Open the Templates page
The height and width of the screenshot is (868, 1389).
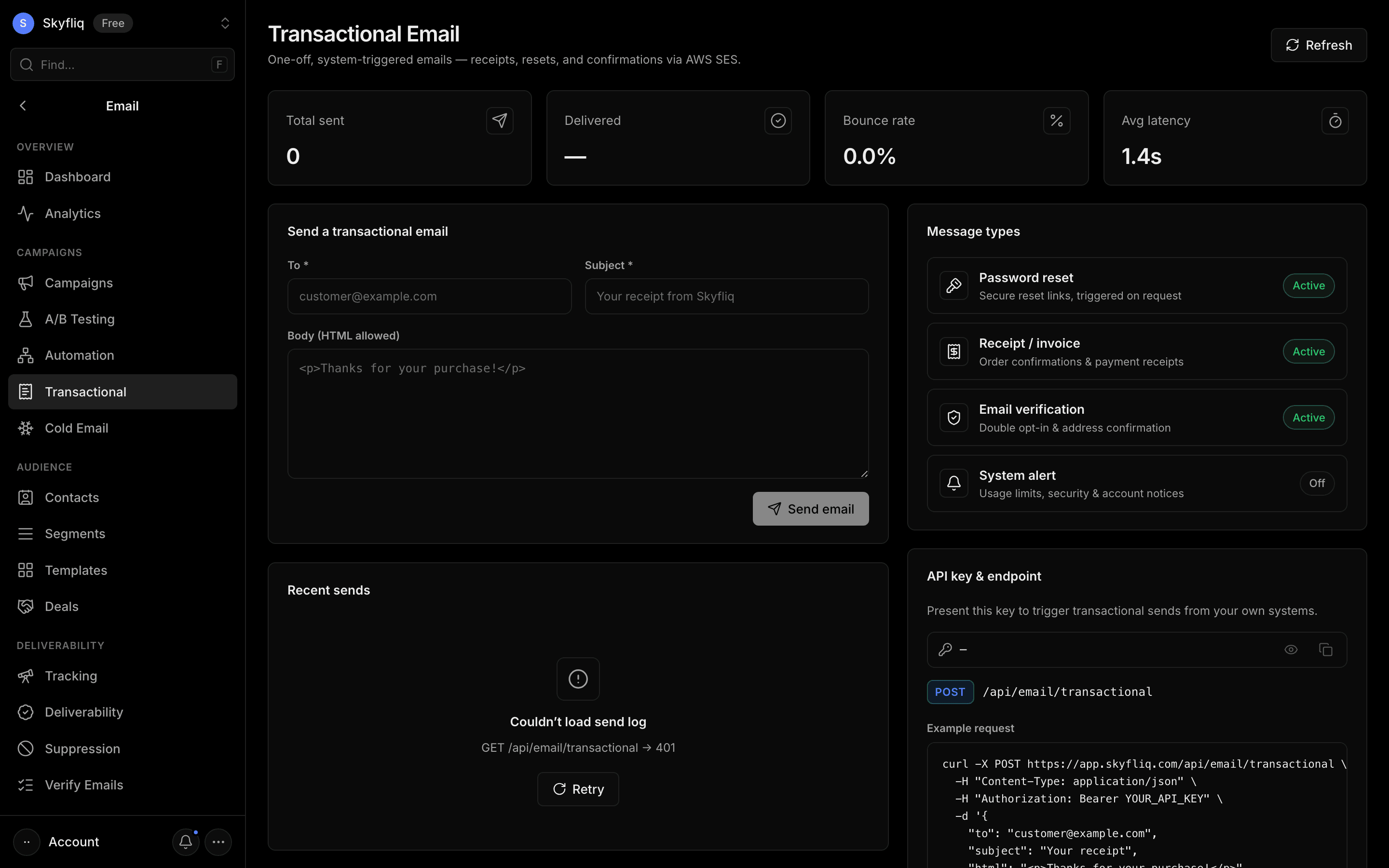click(122, 570)
